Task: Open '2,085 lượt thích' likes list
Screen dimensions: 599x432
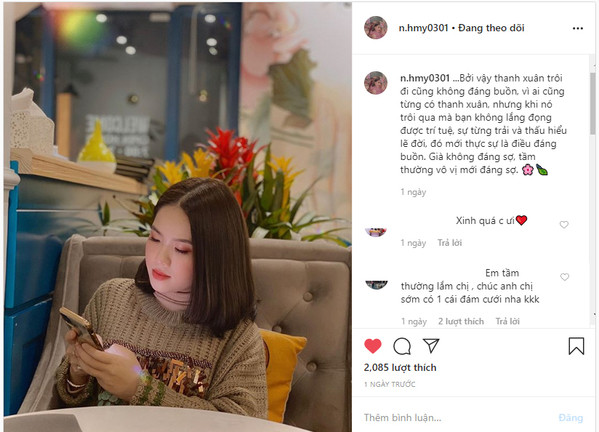Action: (400, 367)
